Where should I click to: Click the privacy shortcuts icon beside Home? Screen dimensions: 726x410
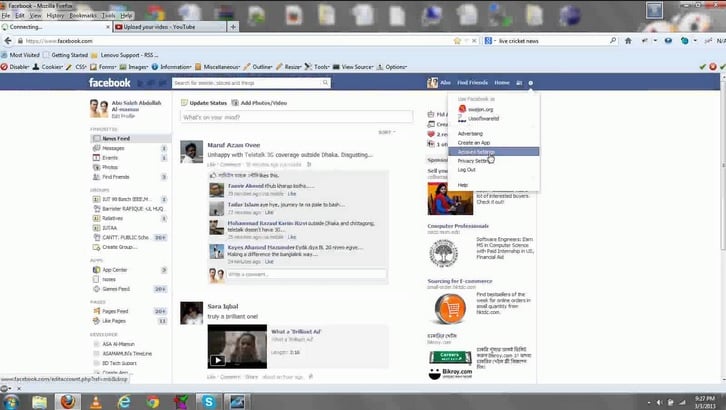tap(519, 83)
